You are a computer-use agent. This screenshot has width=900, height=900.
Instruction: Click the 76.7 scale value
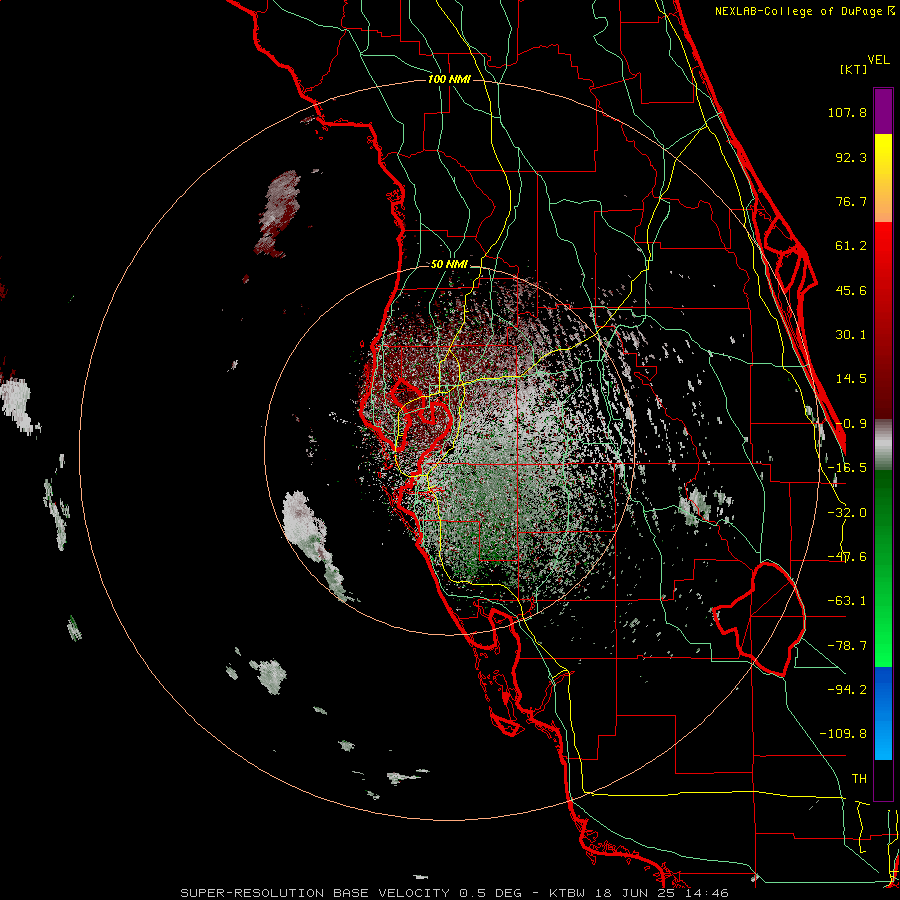pos(851,201)
